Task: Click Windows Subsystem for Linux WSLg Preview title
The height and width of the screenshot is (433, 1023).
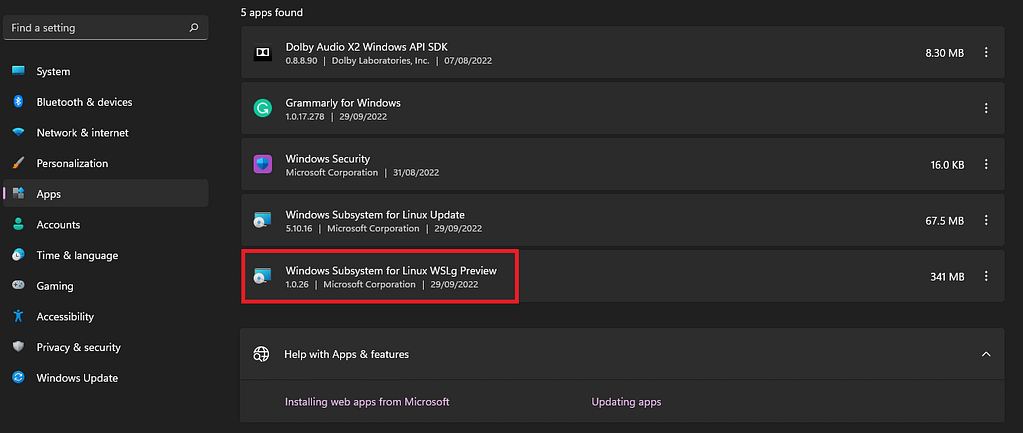Action: pos(391,271)
